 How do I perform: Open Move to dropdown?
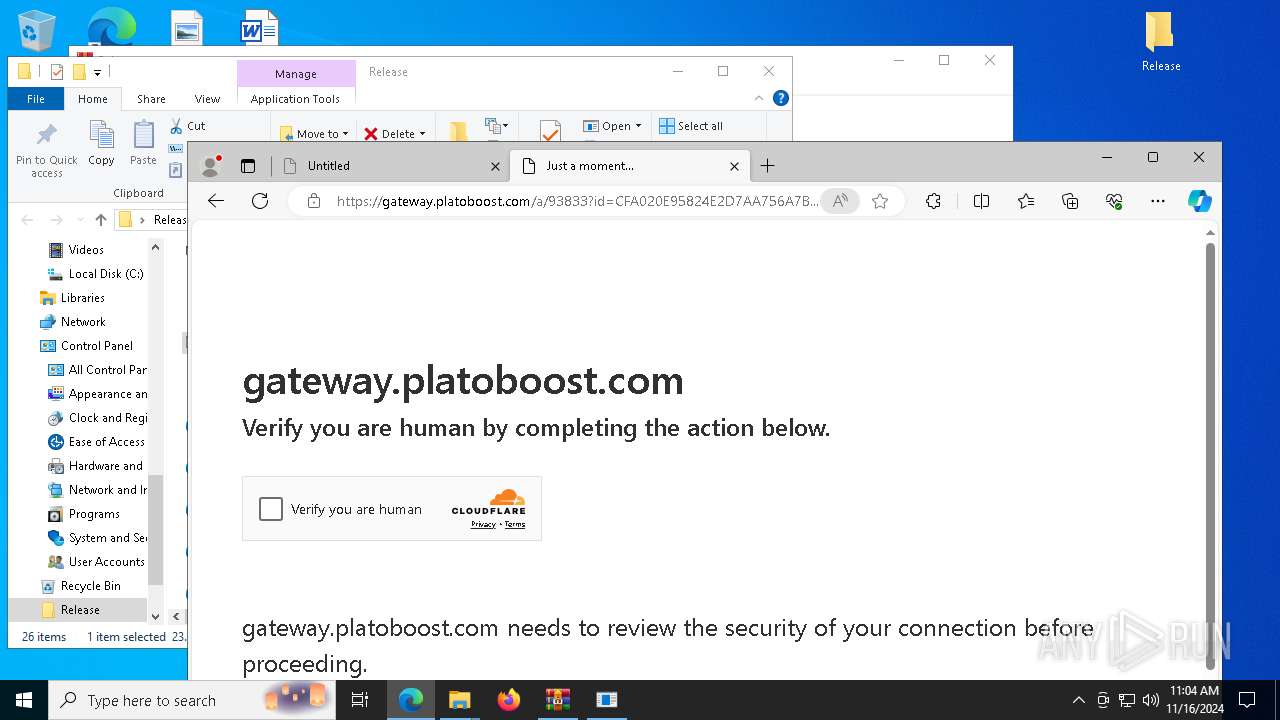click(313, 133)
